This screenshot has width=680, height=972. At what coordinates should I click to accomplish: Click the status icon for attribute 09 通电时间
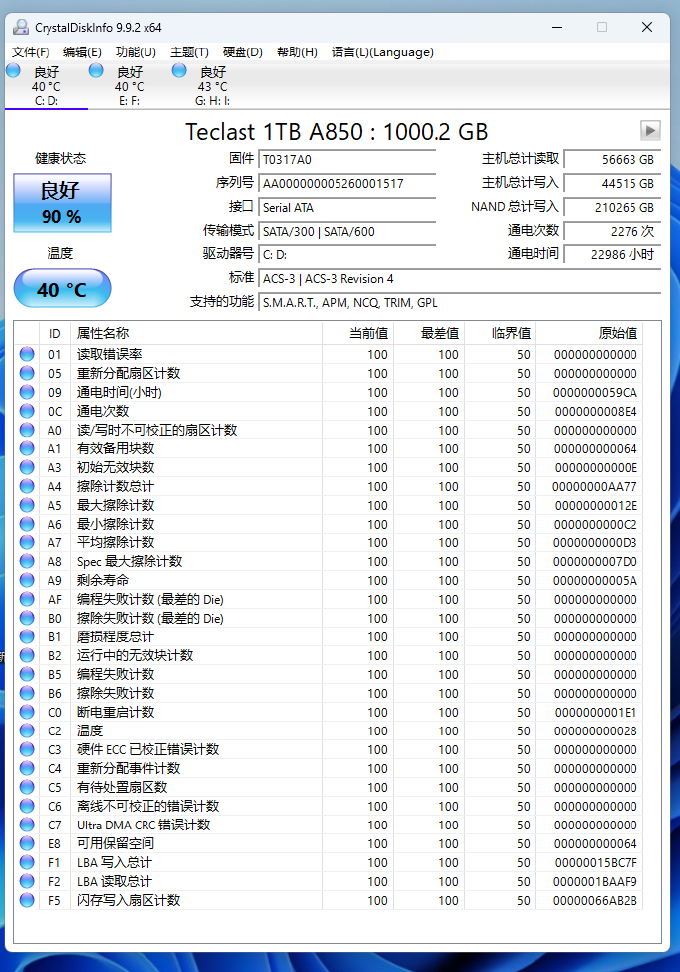pyautogui.click(x=27, y=392)
